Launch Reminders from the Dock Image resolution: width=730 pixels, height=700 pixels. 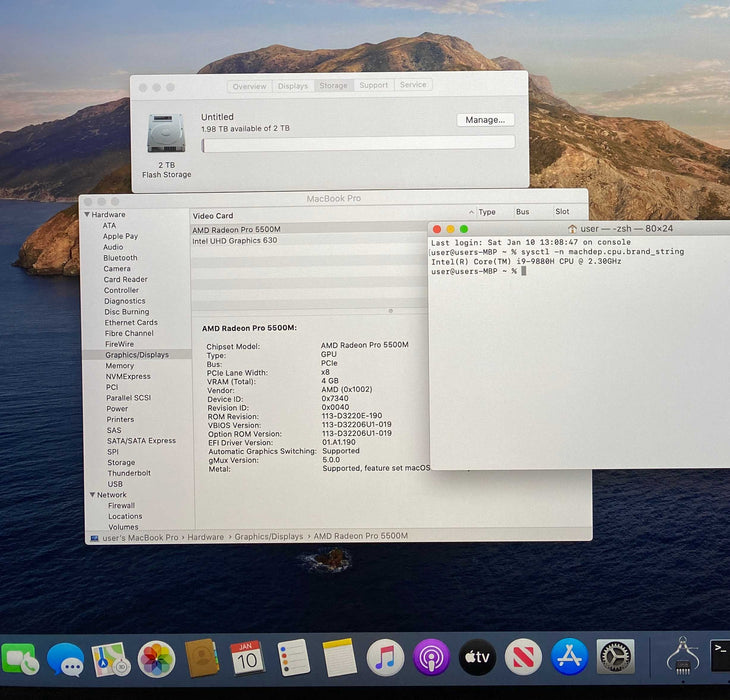tap(293, 657)
